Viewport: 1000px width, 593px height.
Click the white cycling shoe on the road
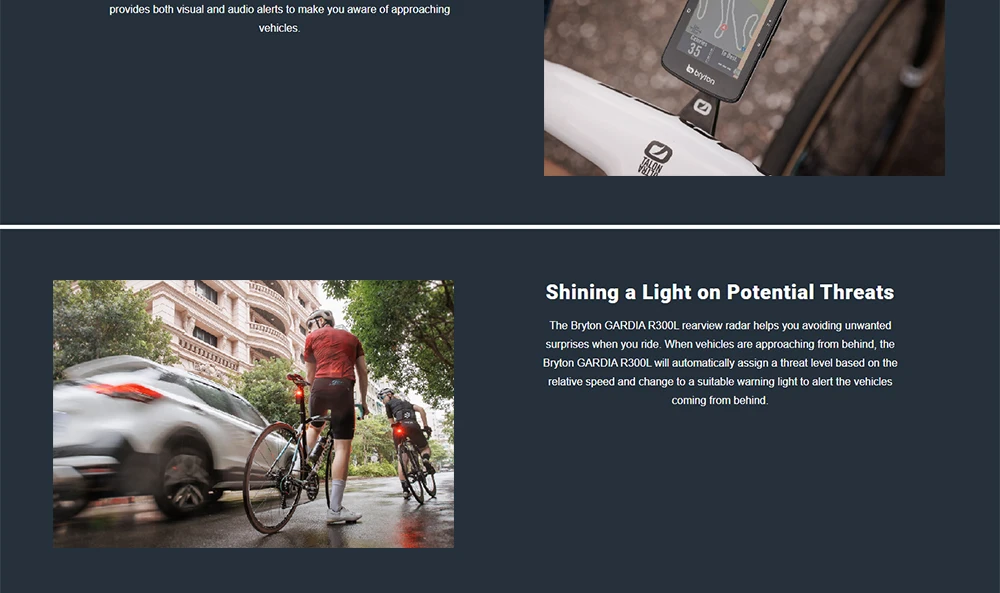pyautogui.click(x=344, y=516)
